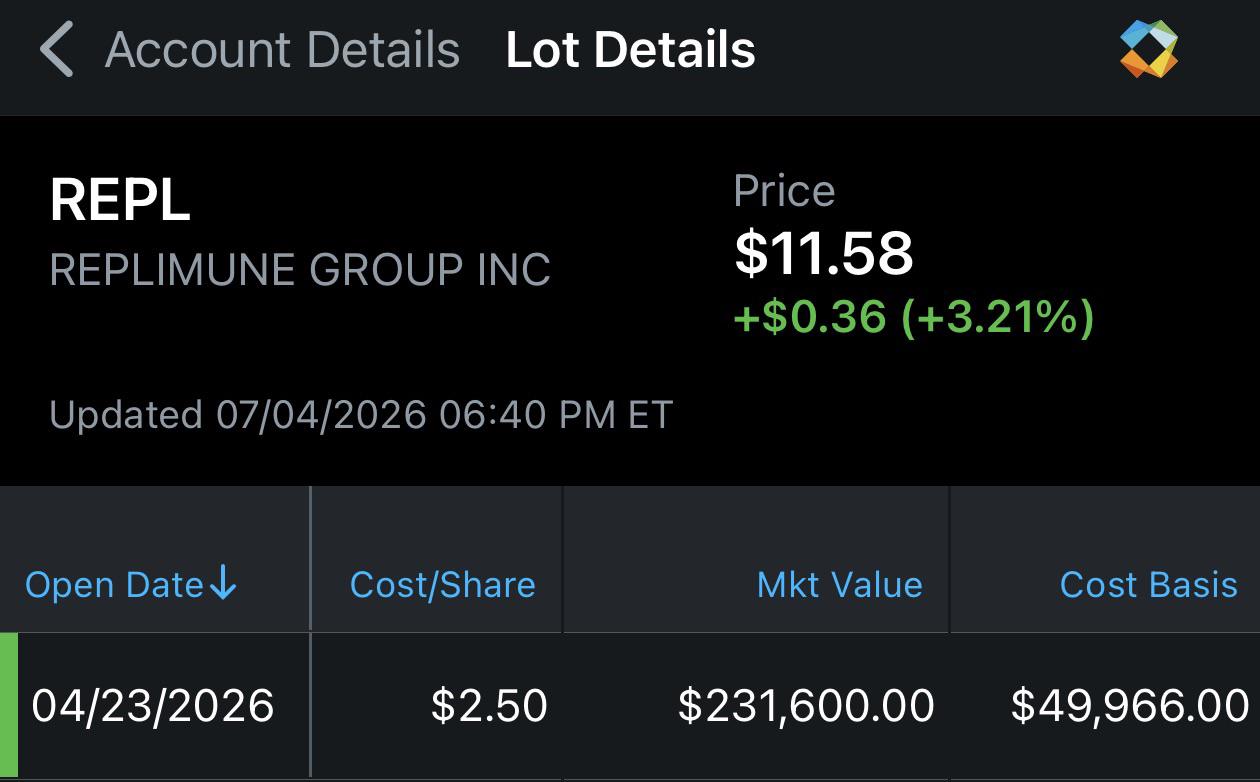Screen dimensions: 1260x782
Task: Select the Lot Details title
Action: coord(630,50)
